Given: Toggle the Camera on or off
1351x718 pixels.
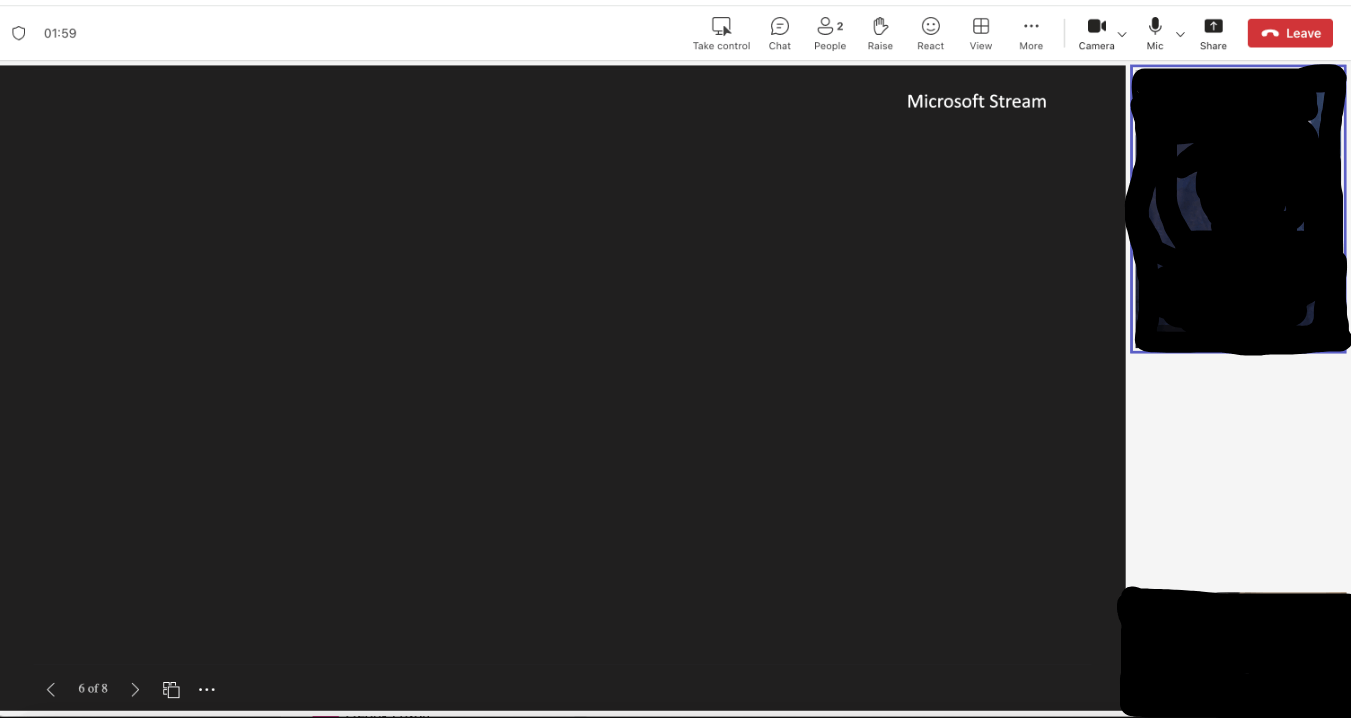Looking at the screenshot, I should pyautogui.click(x=1096, y=33).
